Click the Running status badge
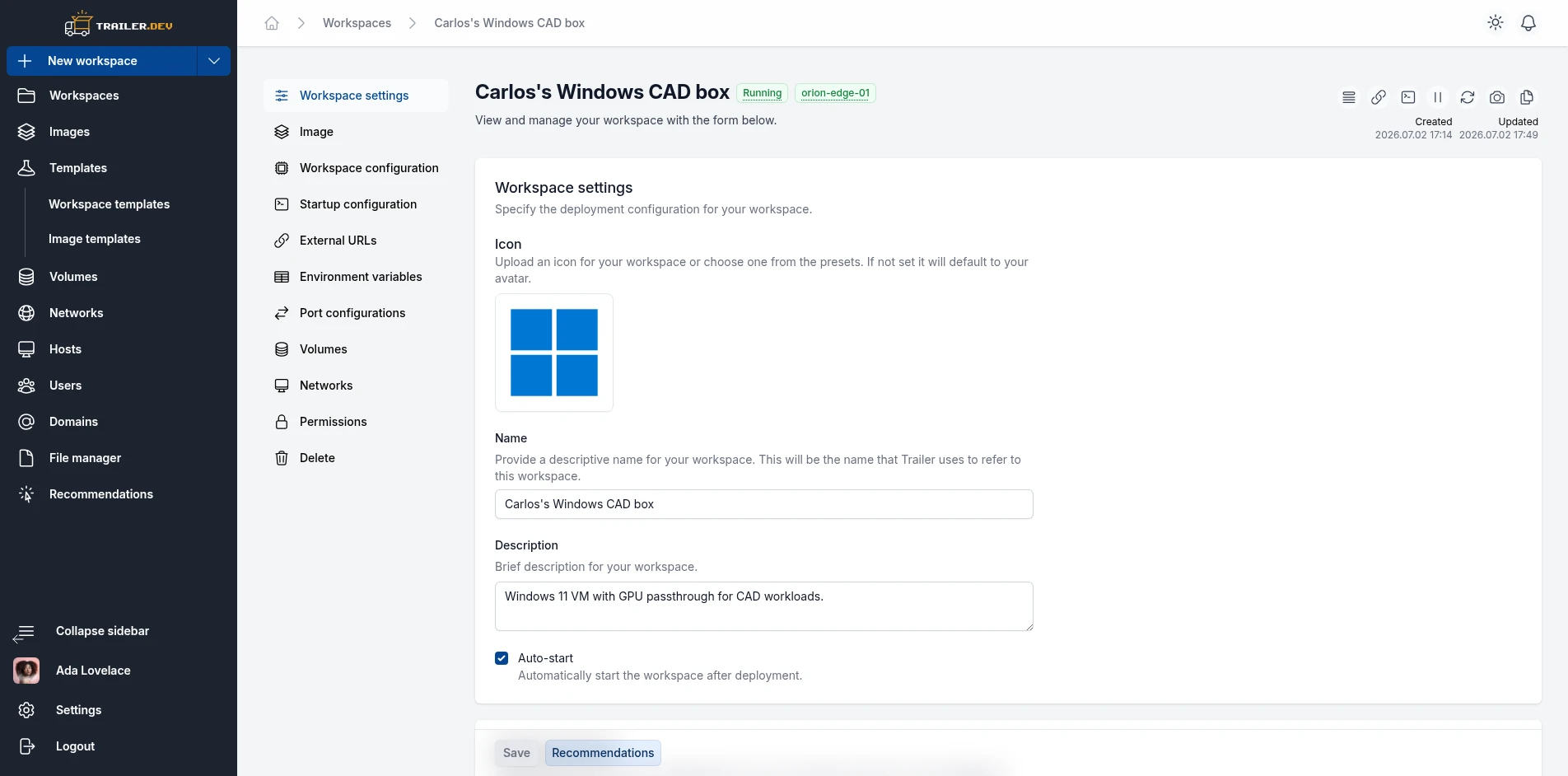Screen dimensions: 1568x776 click(762, 93)
